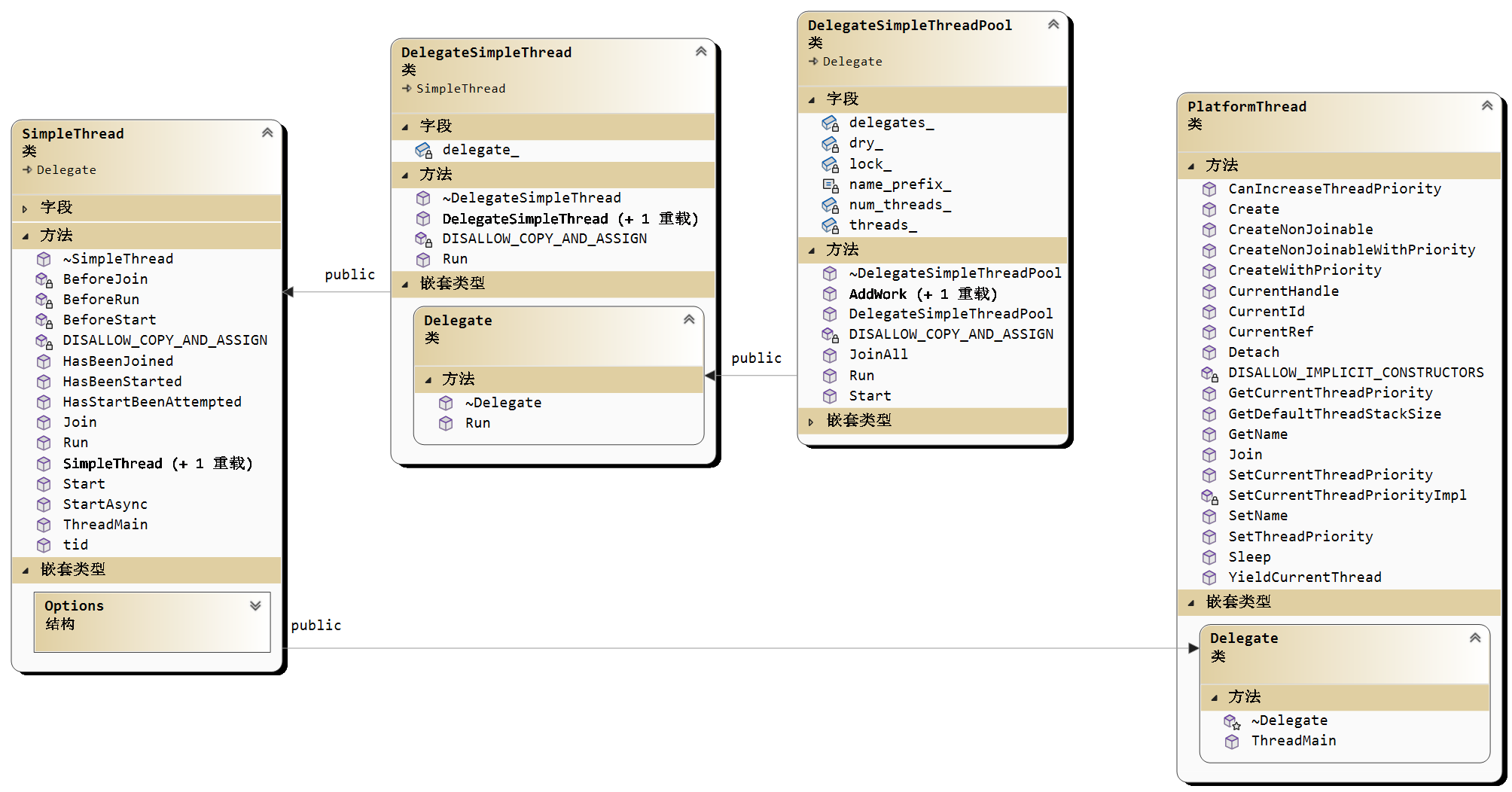Collapse the 字段 section in DelegateSimpleThreadPool
1512x792 pixels.
811,99
